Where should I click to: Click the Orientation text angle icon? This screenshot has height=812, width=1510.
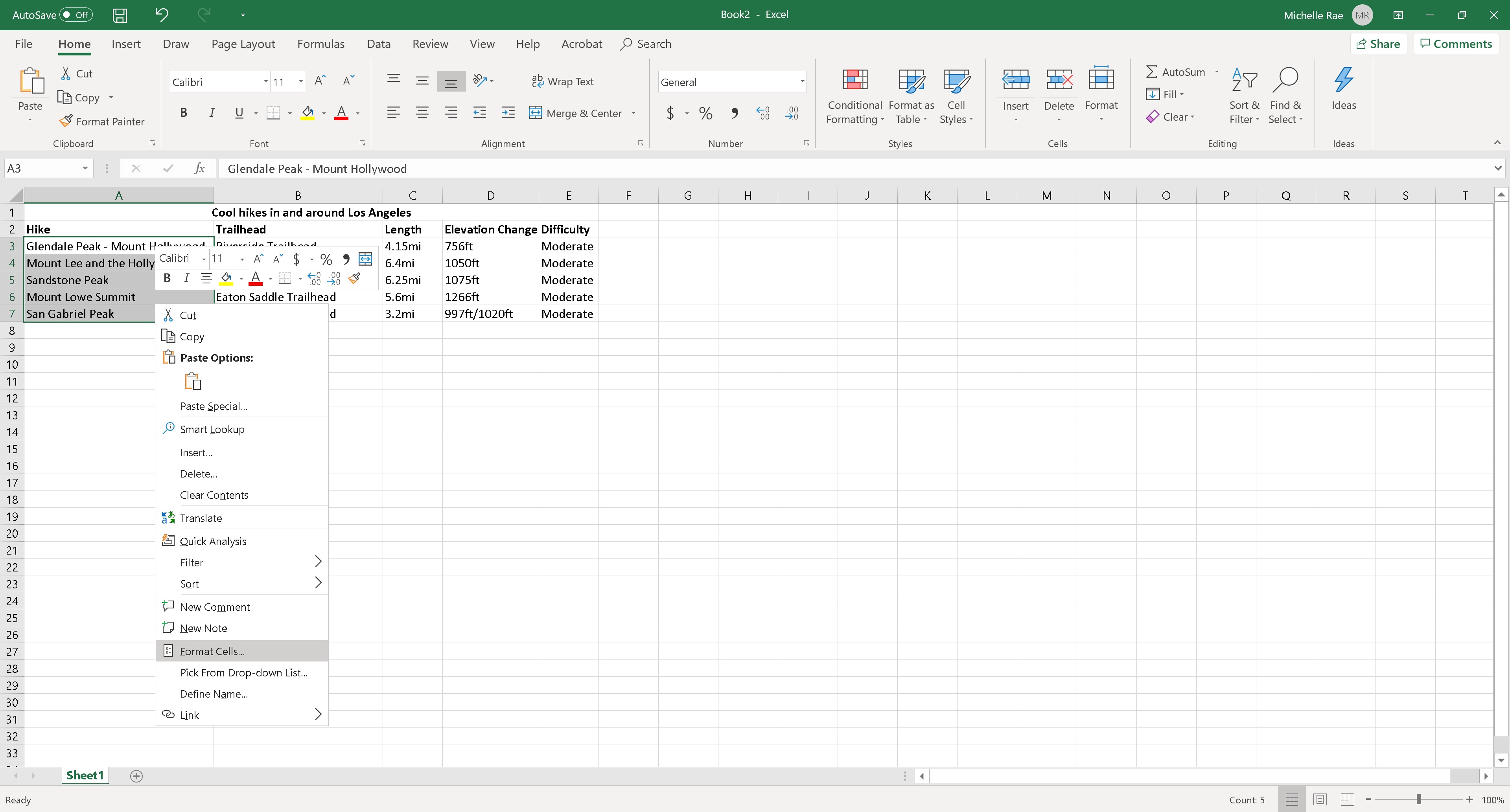[479, 80]
